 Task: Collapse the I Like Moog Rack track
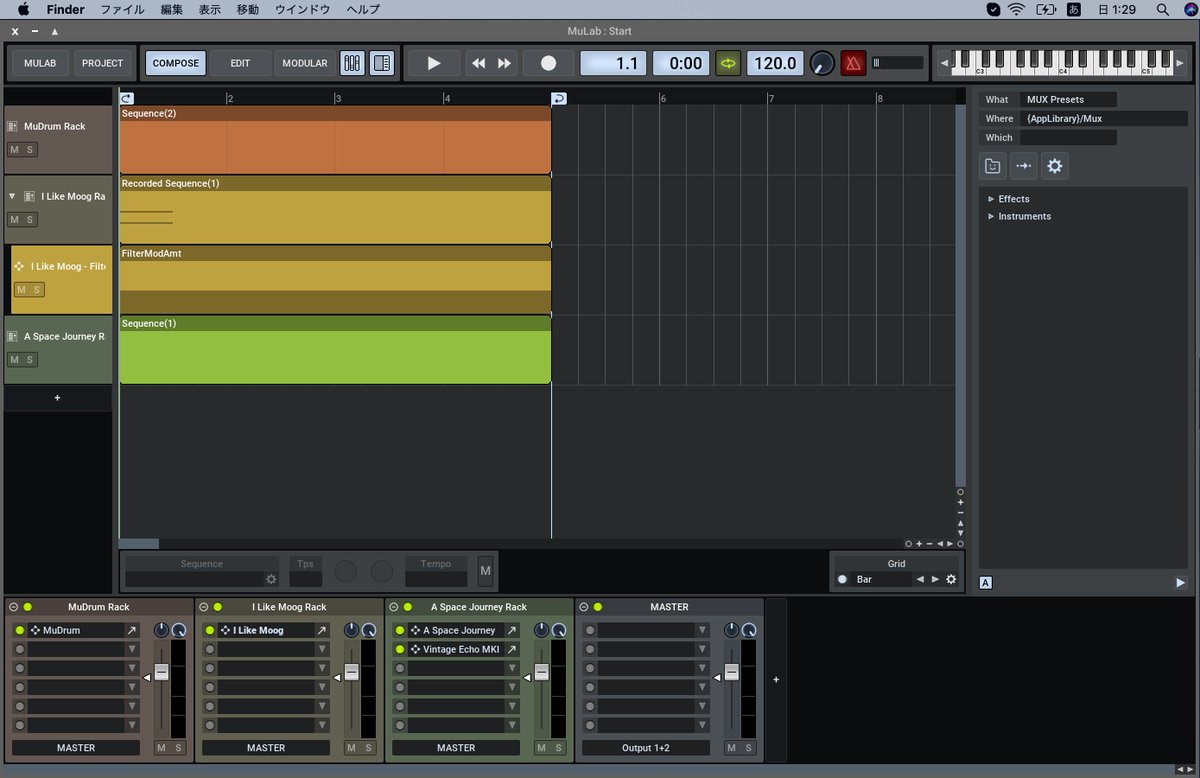pyautogui.click(x=11, y=197)
